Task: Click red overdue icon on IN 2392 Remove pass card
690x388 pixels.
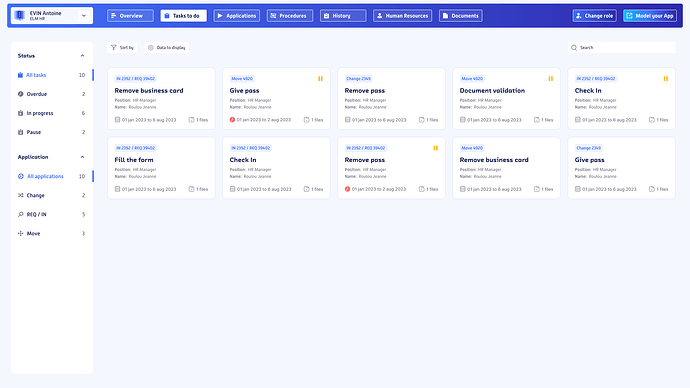Action: click(x=347, y=189)
